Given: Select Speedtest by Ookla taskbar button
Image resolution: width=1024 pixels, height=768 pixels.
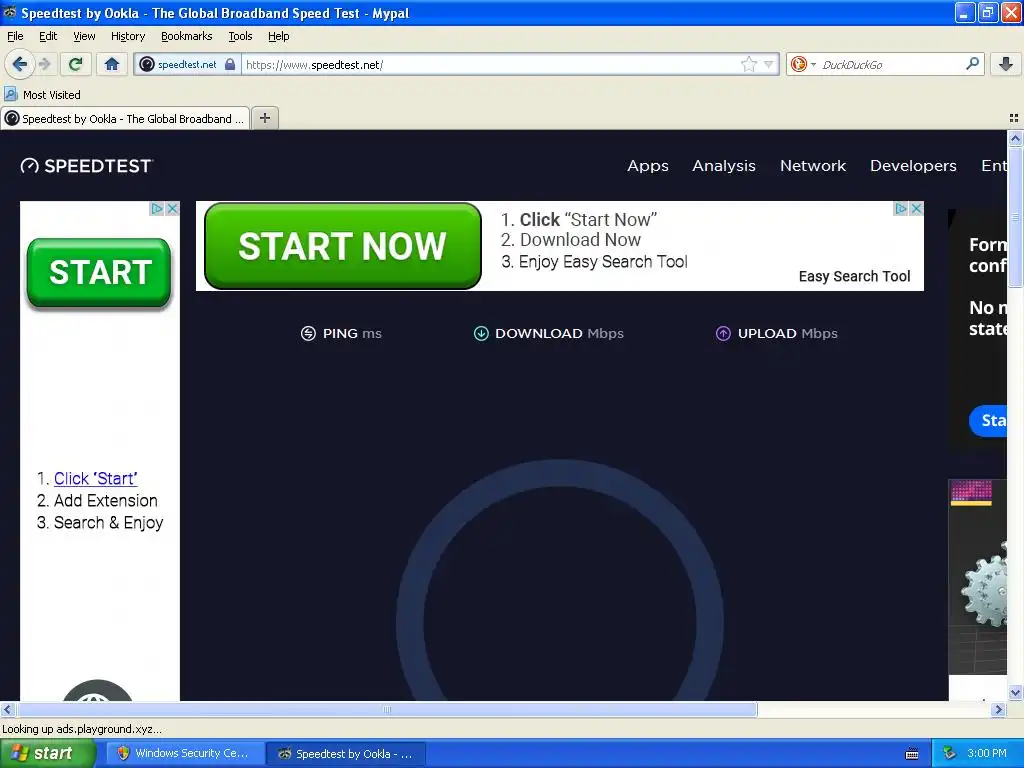Looking at the screenshot, I should 347,754.
